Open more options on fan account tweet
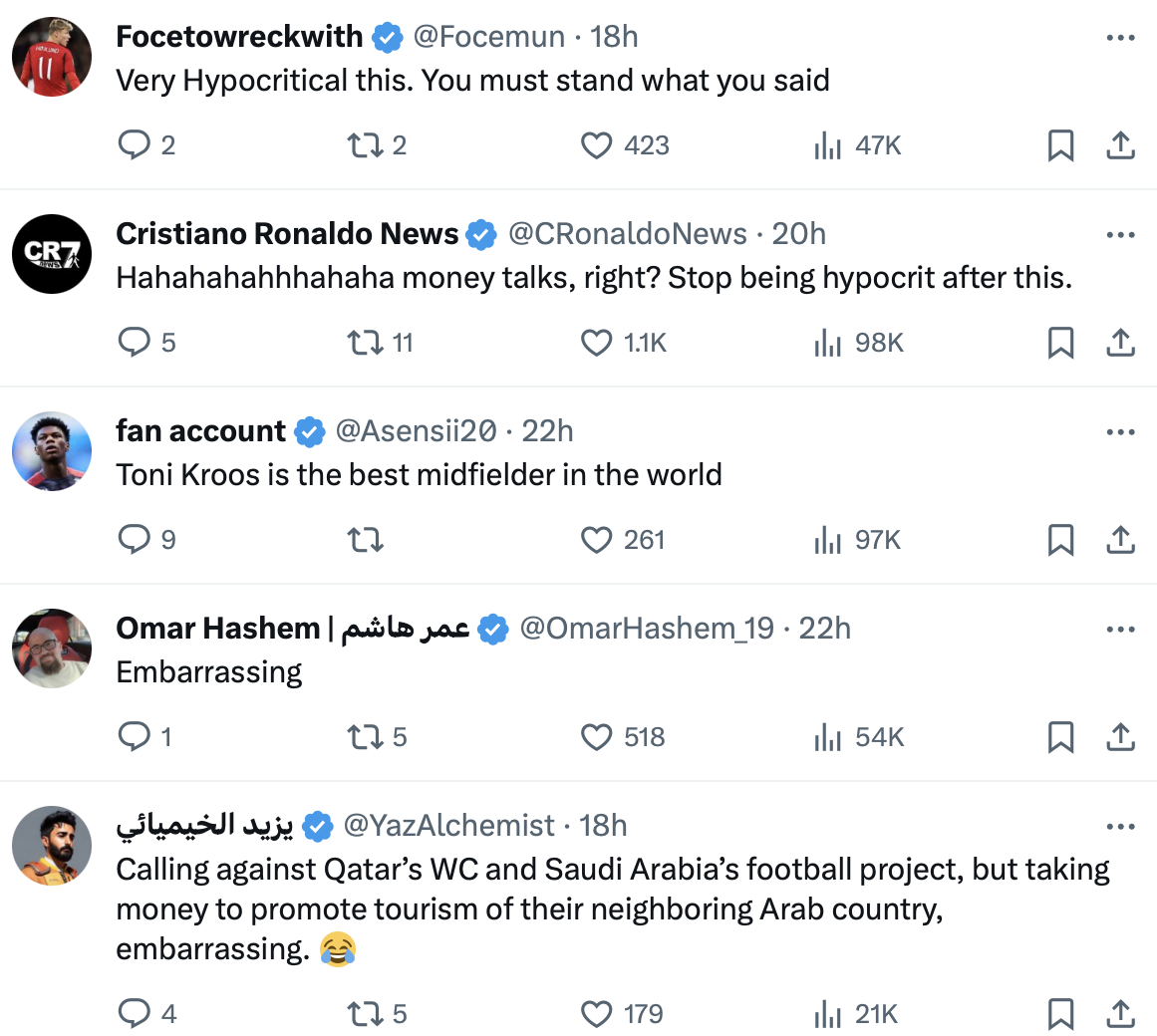 pos(1120,432)
